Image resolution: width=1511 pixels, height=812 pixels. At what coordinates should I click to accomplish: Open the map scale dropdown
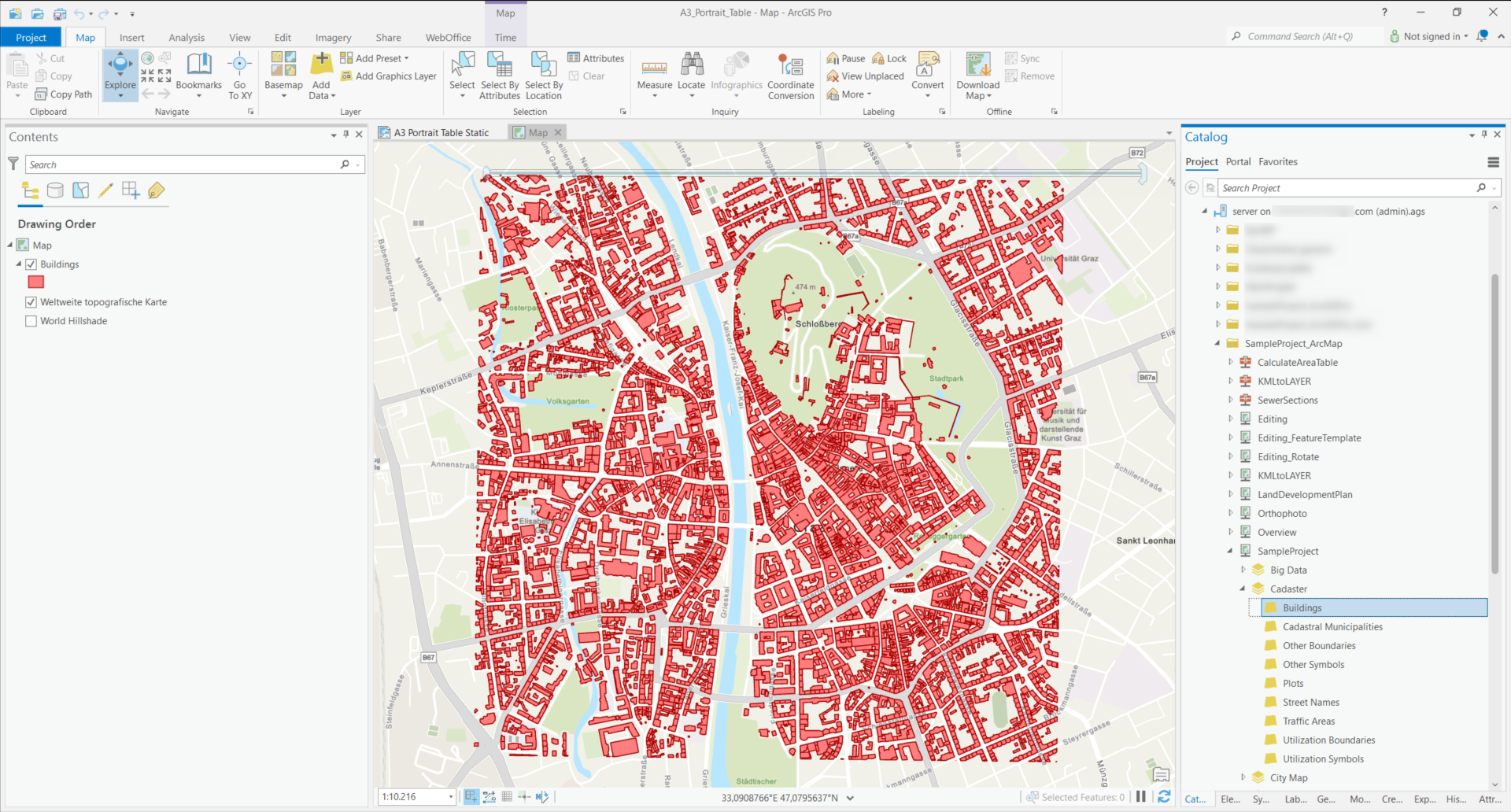[x=450, y=796]
